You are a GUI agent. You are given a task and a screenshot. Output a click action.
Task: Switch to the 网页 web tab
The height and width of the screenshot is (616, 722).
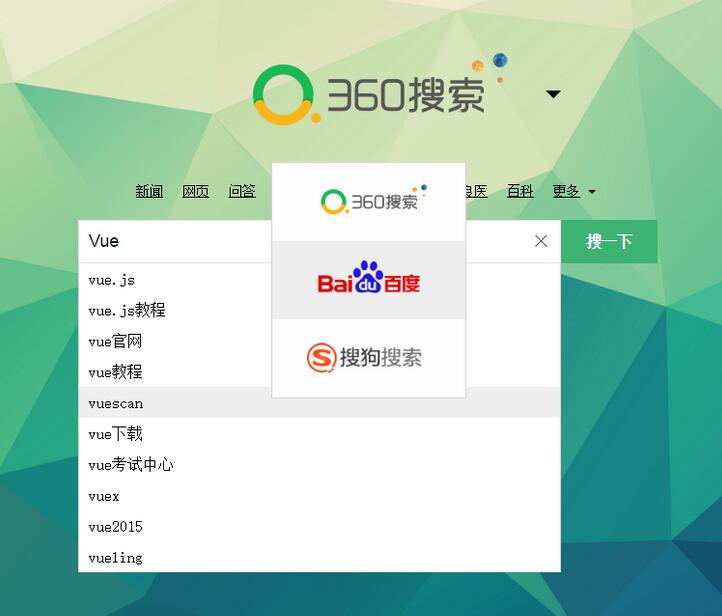click(x=196, y=191)
